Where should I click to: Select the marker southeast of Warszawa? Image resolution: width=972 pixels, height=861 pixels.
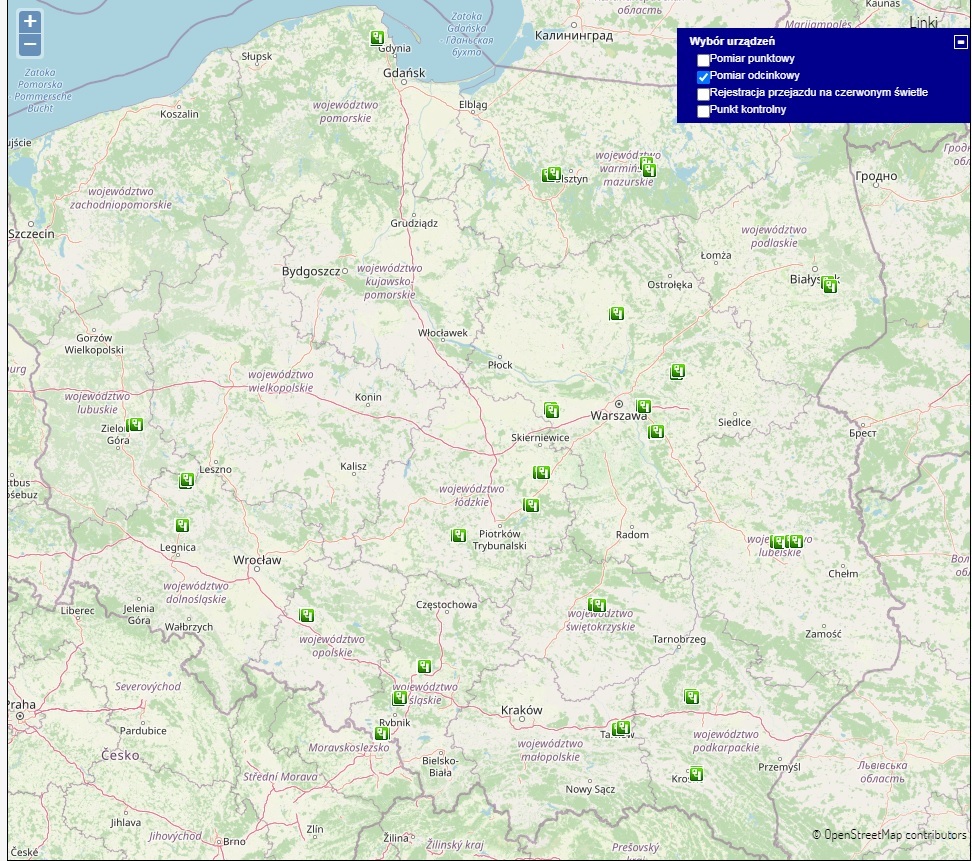(x=656, y=431)
